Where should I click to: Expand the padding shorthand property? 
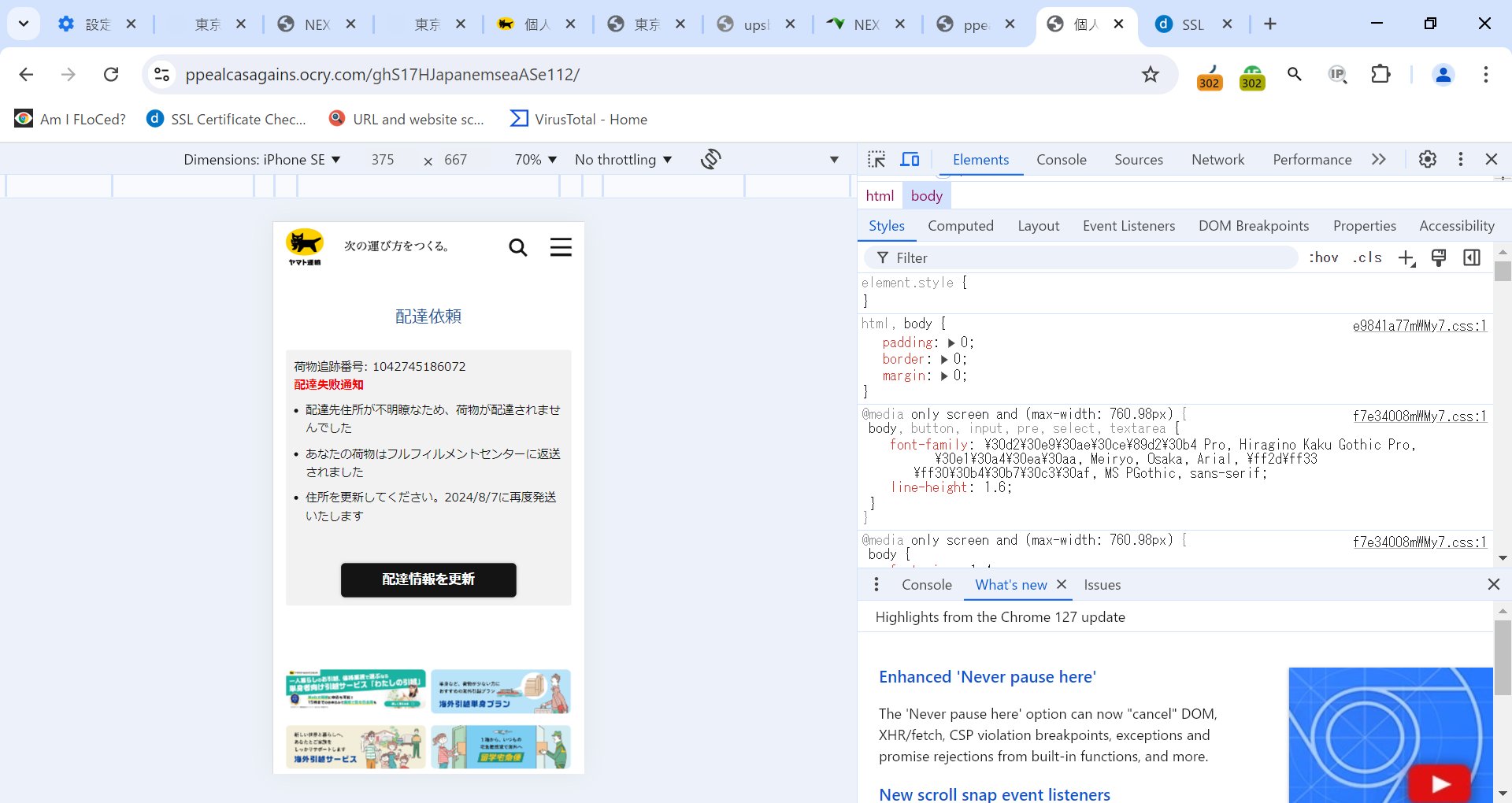(951, 342)
